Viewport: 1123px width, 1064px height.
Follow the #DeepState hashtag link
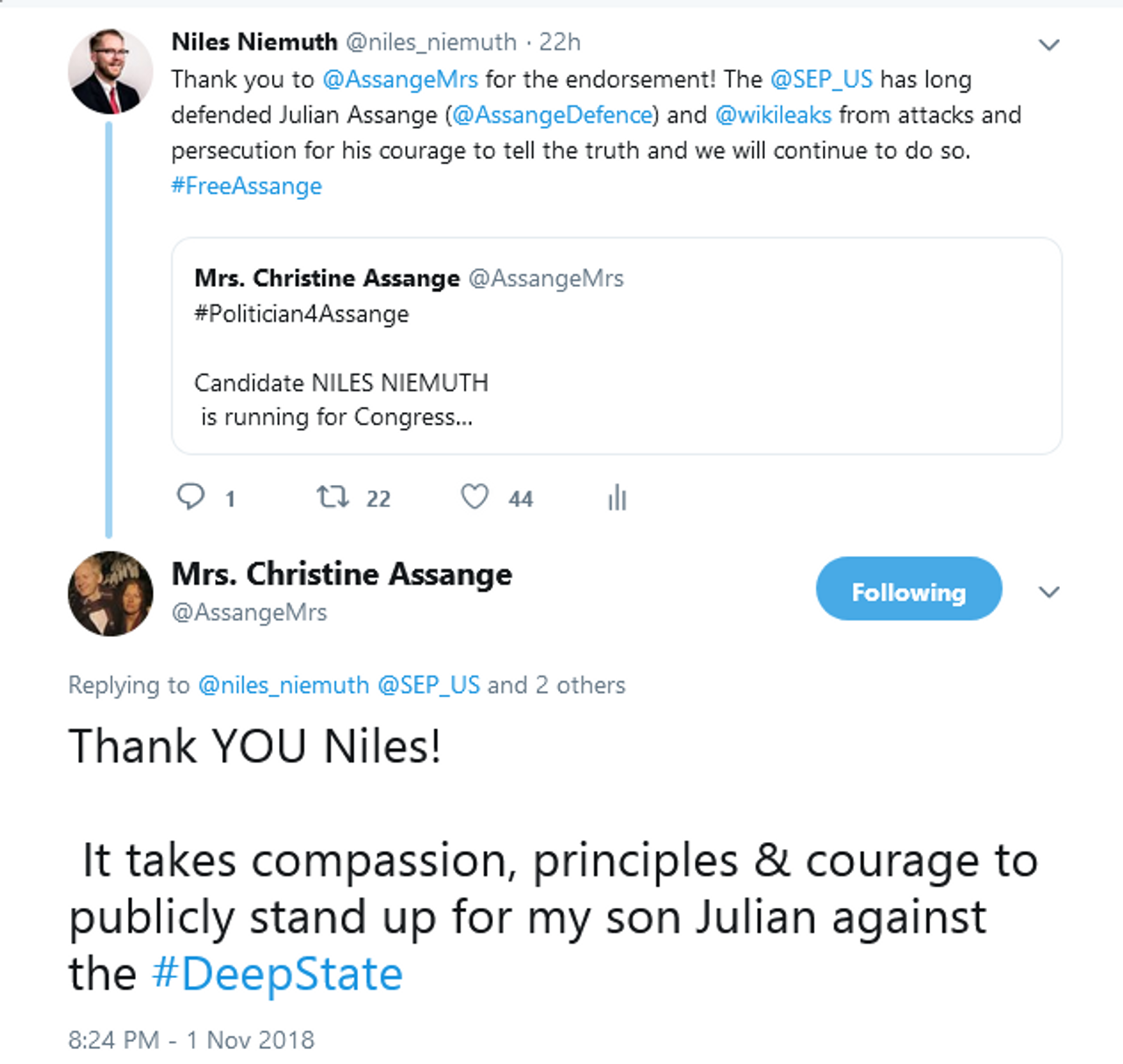point(277,974)
